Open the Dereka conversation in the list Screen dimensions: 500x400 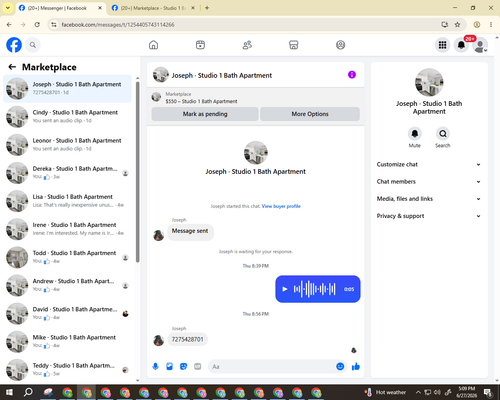(x=67, y=173)
